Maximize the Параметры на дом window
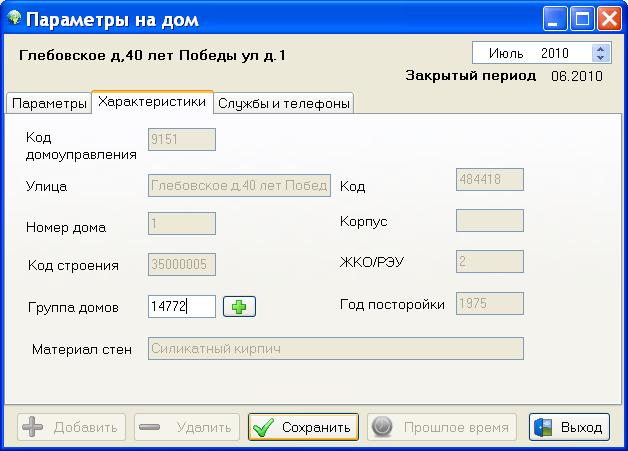Viewport: 628px width, 451px height. tap(582, 18)
